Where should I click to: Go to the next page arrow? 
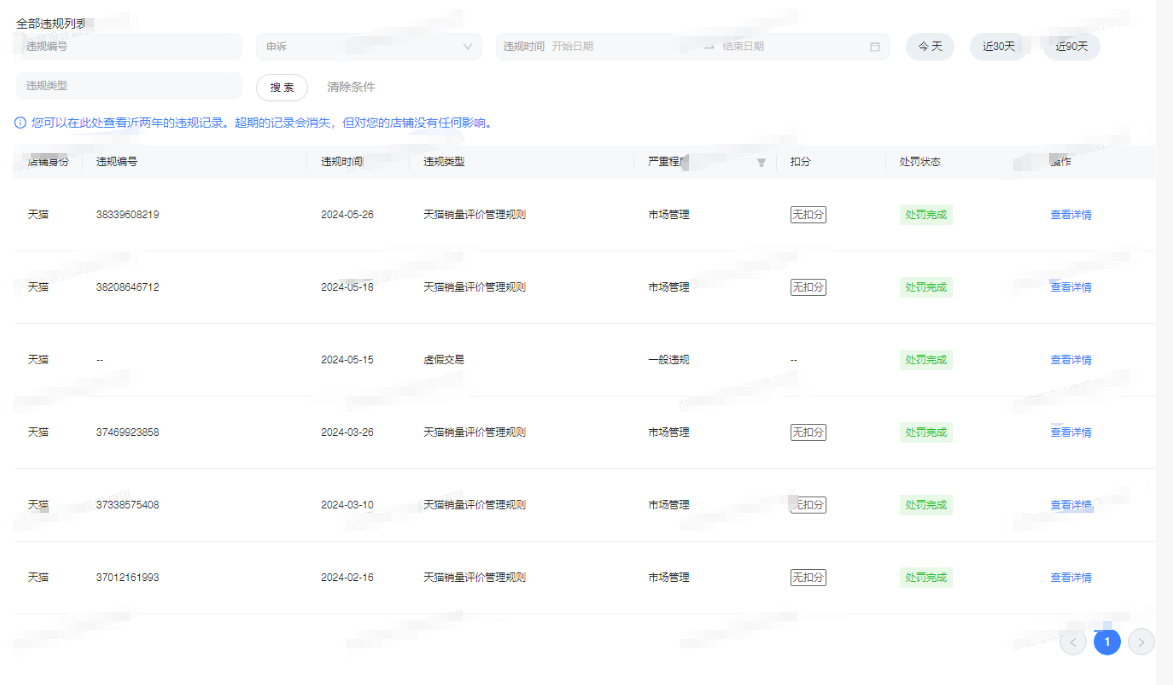click(1141, 642)
